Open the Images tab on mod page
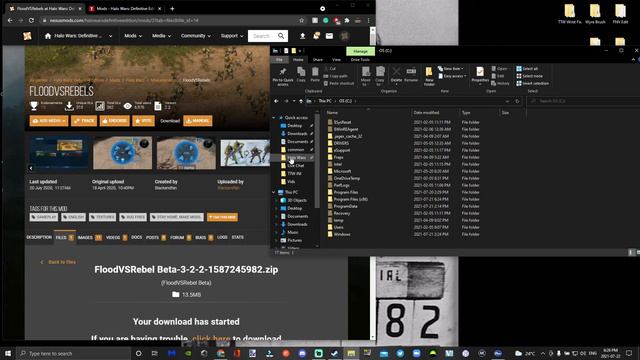 coord(89,238)
